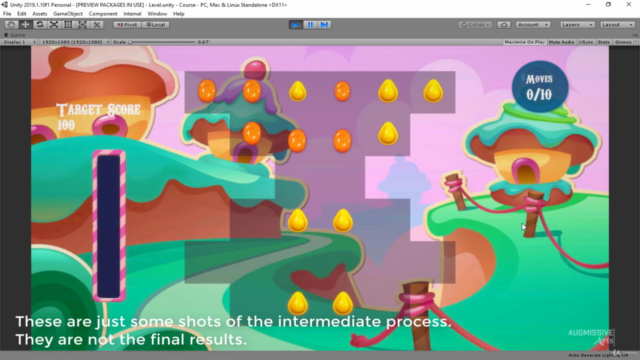Open the Help menu
The width and height of the screenshot is (640, 360).
click(178, 14)
